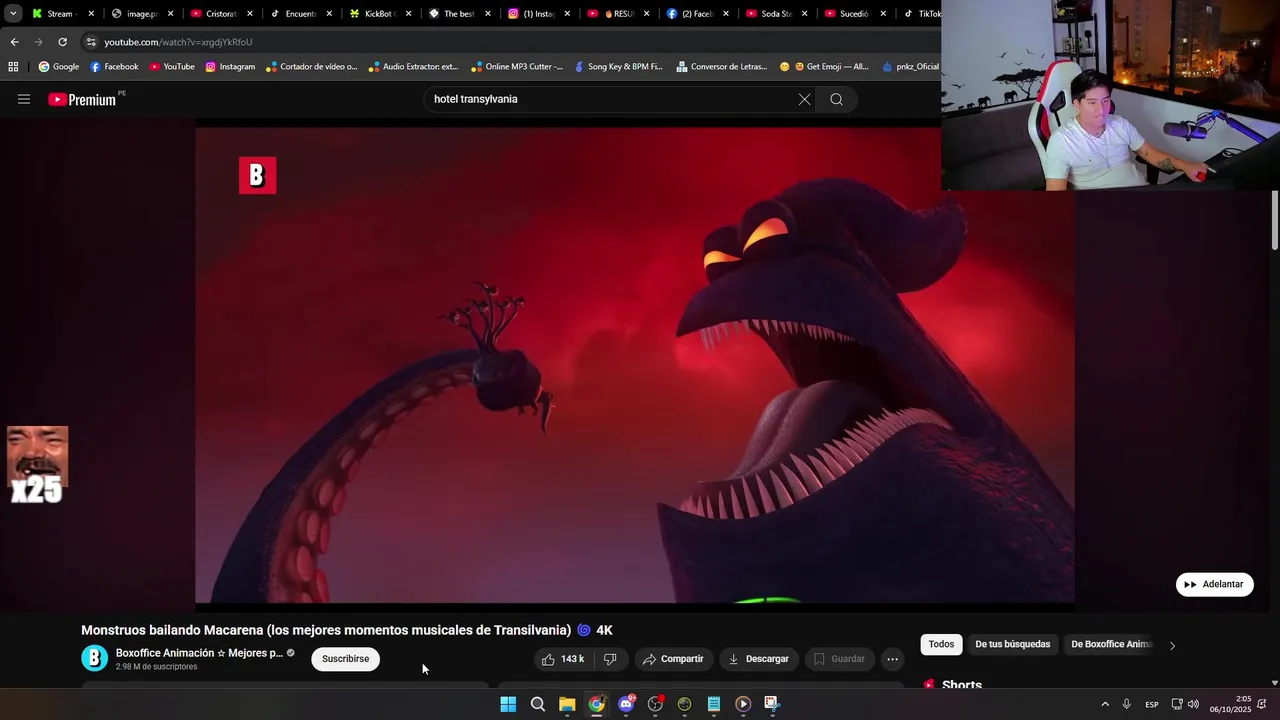Dislike the Macarena video

coord(610,659)
